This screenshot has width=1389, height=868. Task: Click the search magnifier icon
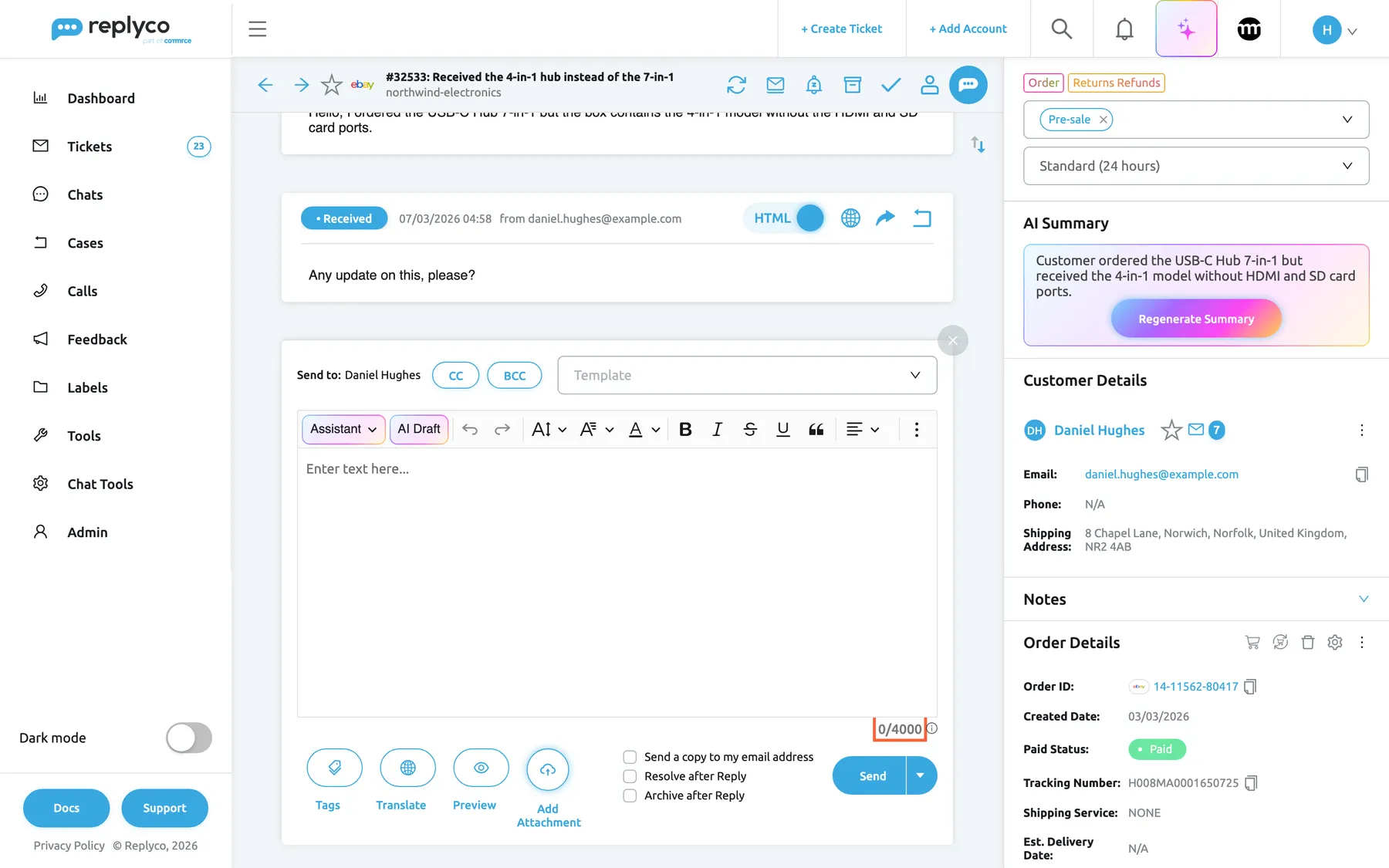click(1062, 29)
